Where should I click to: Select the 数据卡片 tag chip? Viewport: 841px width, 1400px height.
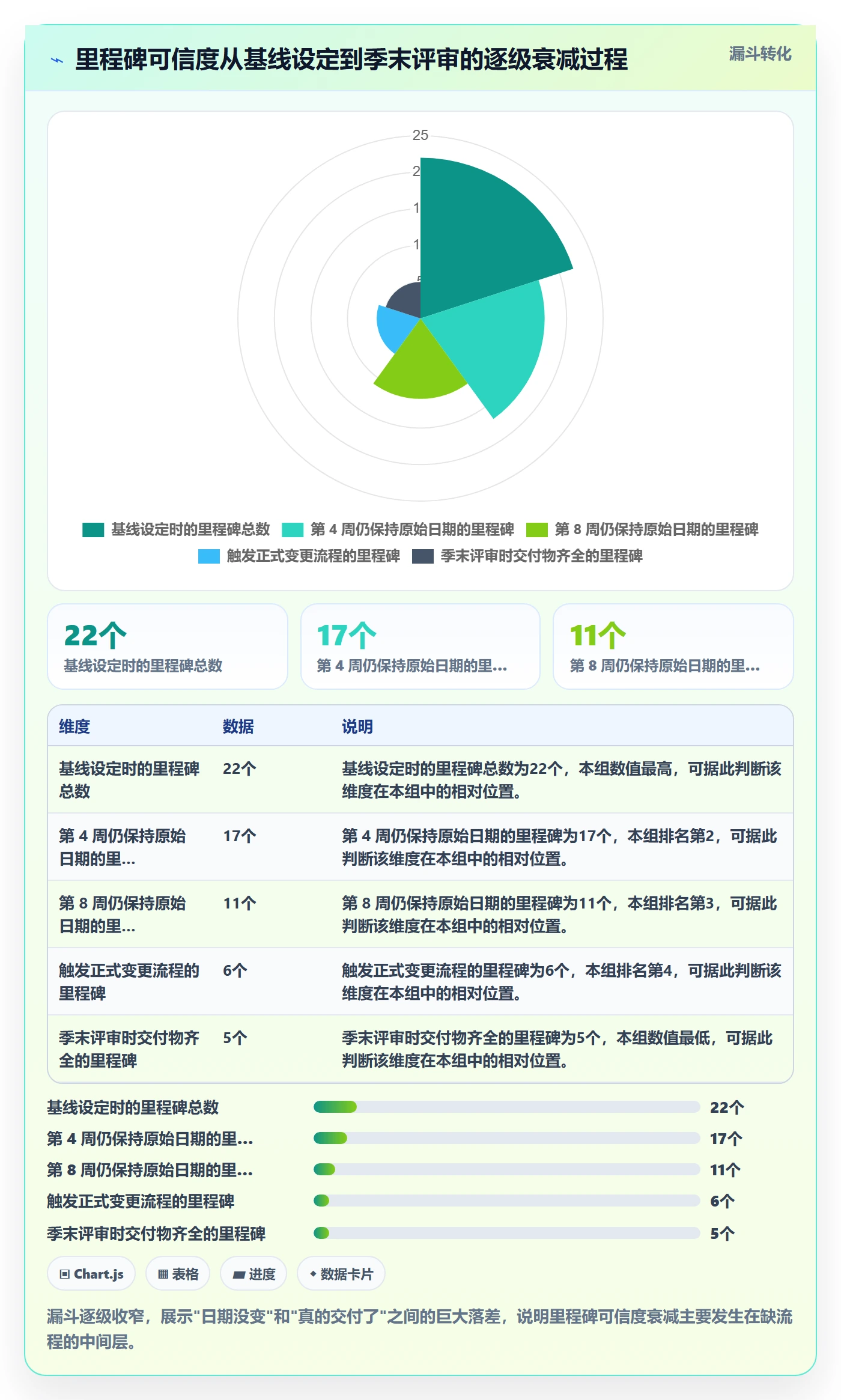click(341, 1273)
